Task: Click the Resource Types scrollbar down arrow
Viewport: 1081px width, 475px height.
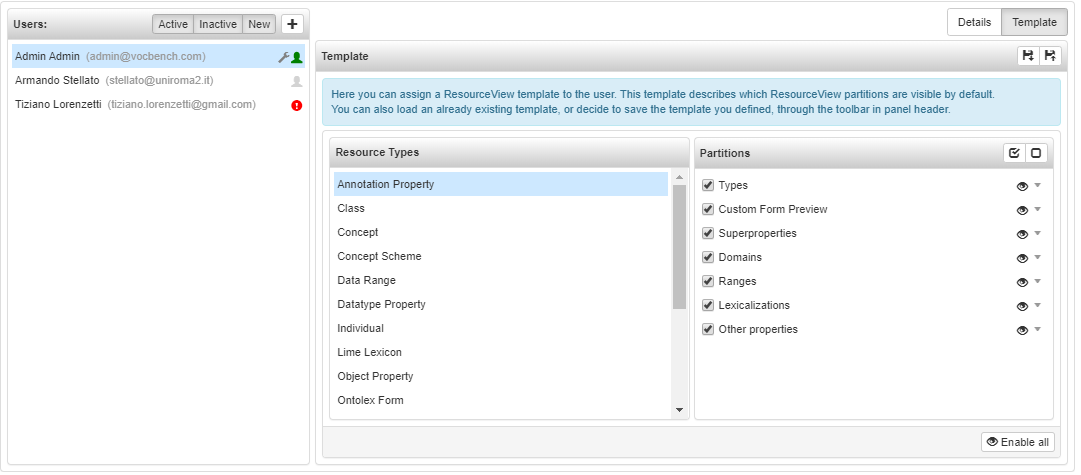Action: [679, 410]
